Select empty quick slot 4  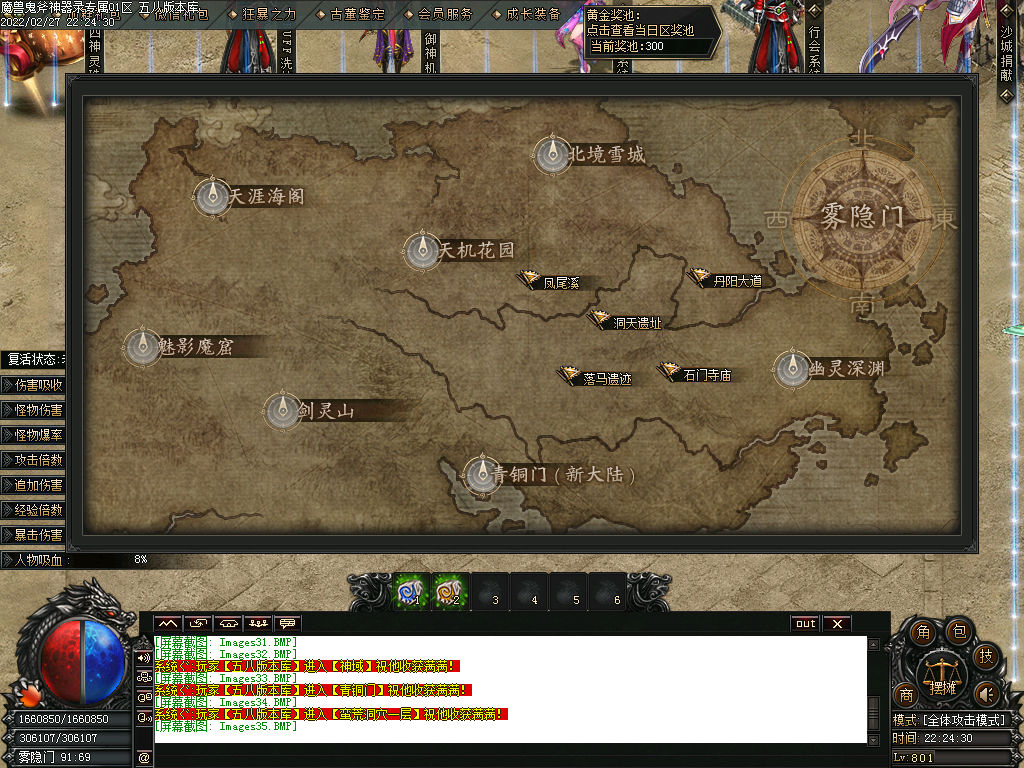pyautogui.click(x=528, y=592)
